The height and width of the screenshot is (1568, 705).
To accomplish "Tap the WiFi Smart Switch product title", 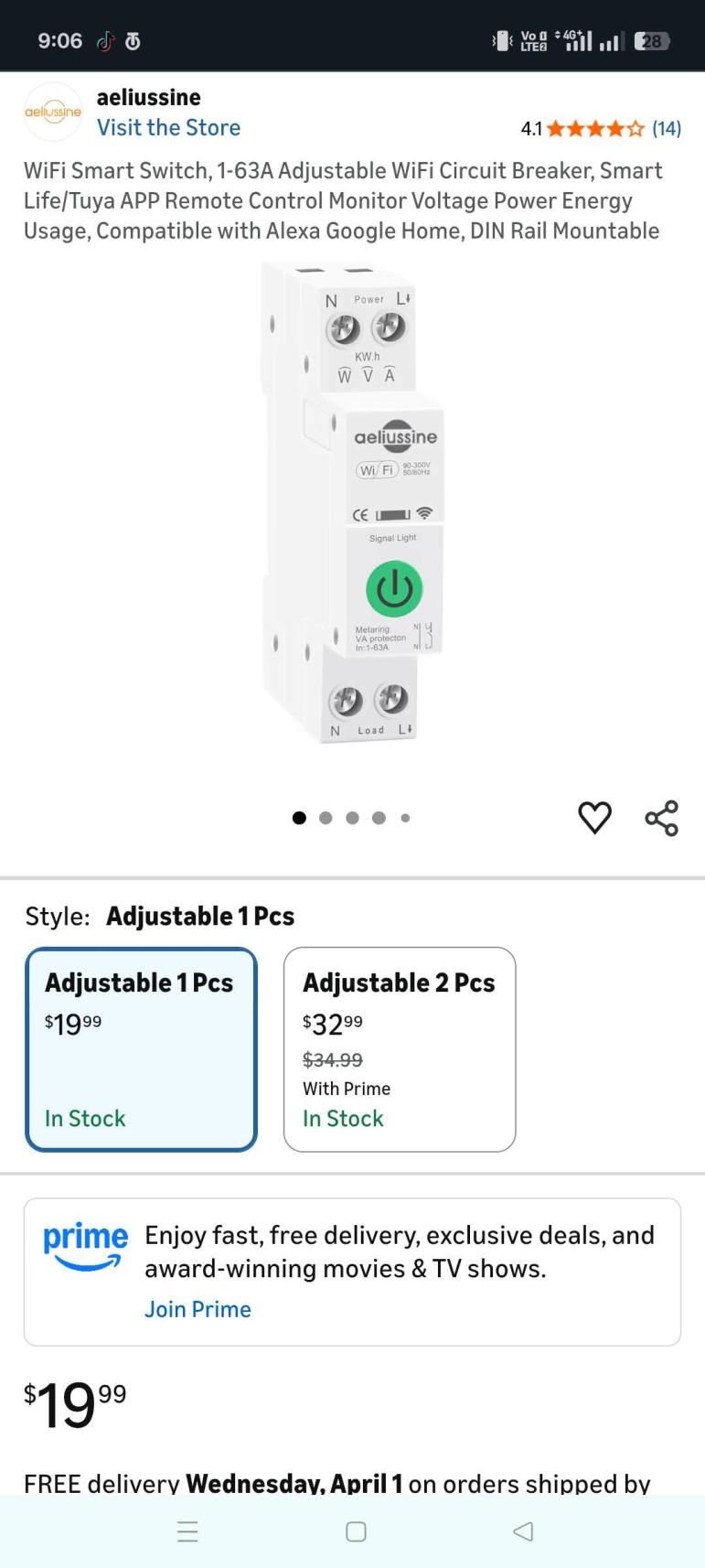I will pos(343,200).
